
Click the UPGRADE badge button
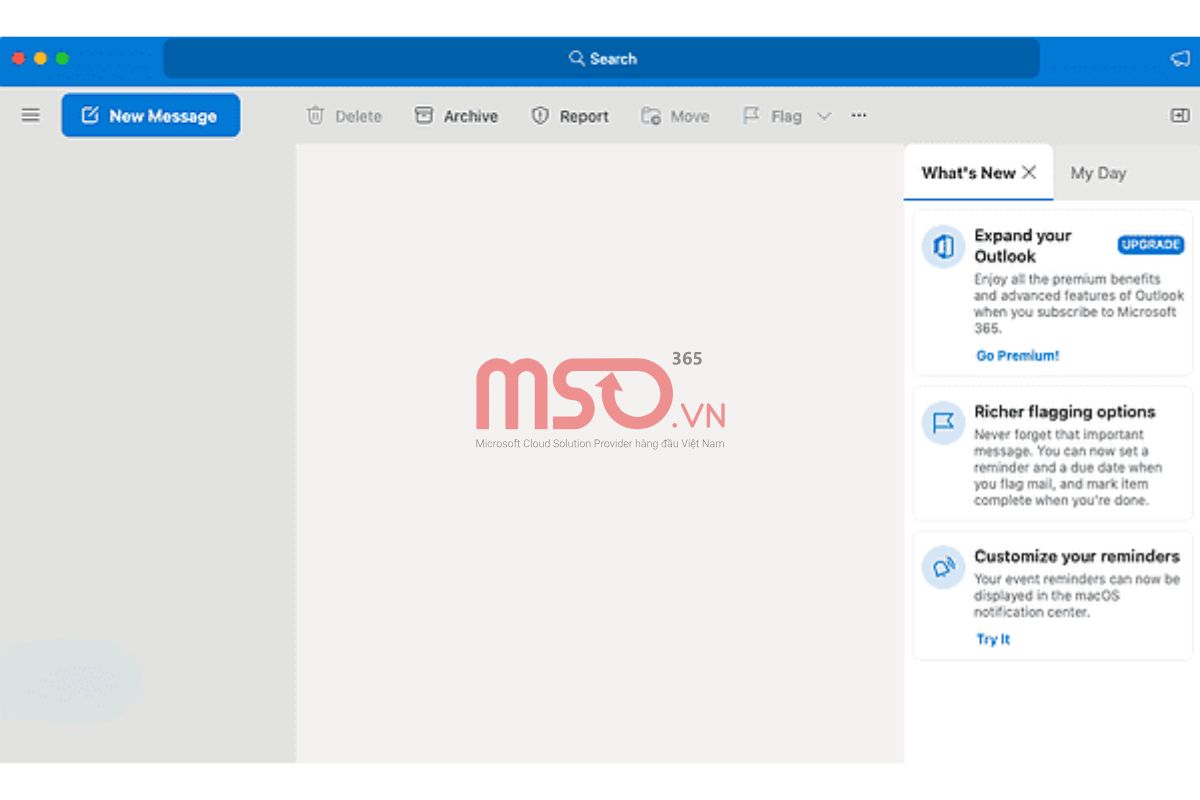(1151, 244)
